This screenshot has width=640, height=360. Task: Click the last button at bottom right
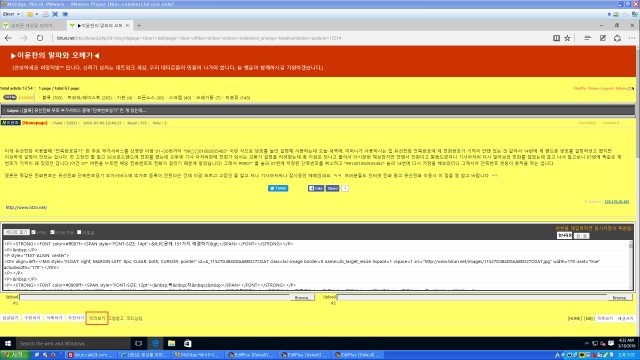[625, 318]
